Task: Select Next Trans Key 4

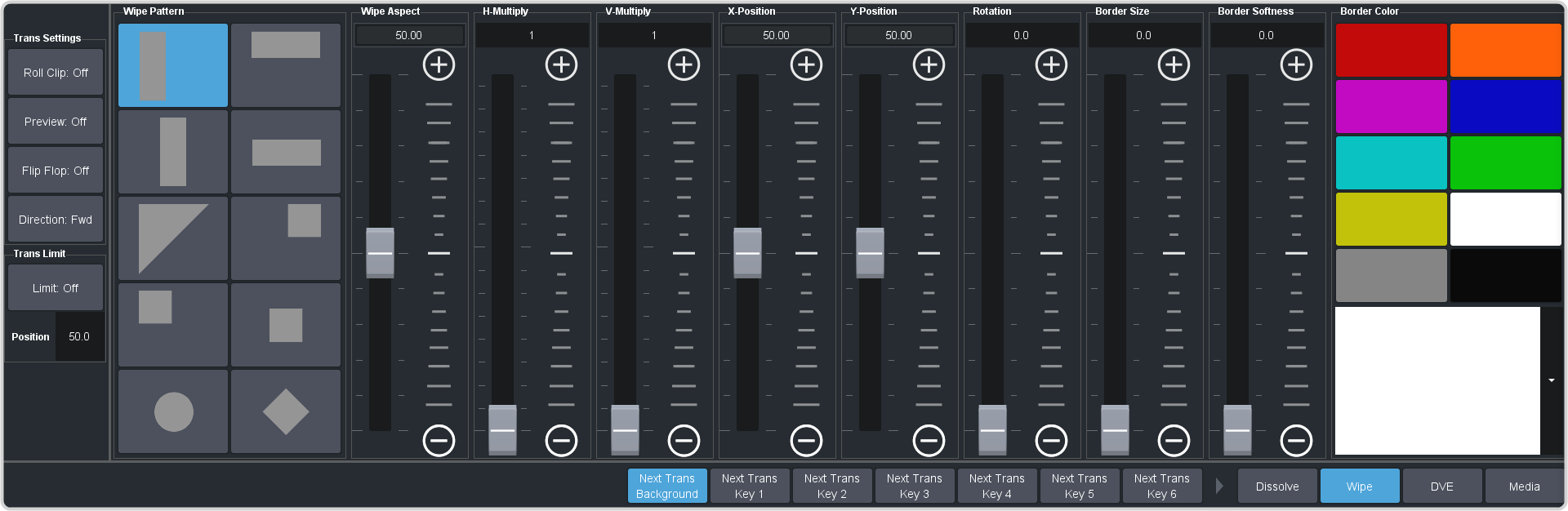Action: coord(997,486)
